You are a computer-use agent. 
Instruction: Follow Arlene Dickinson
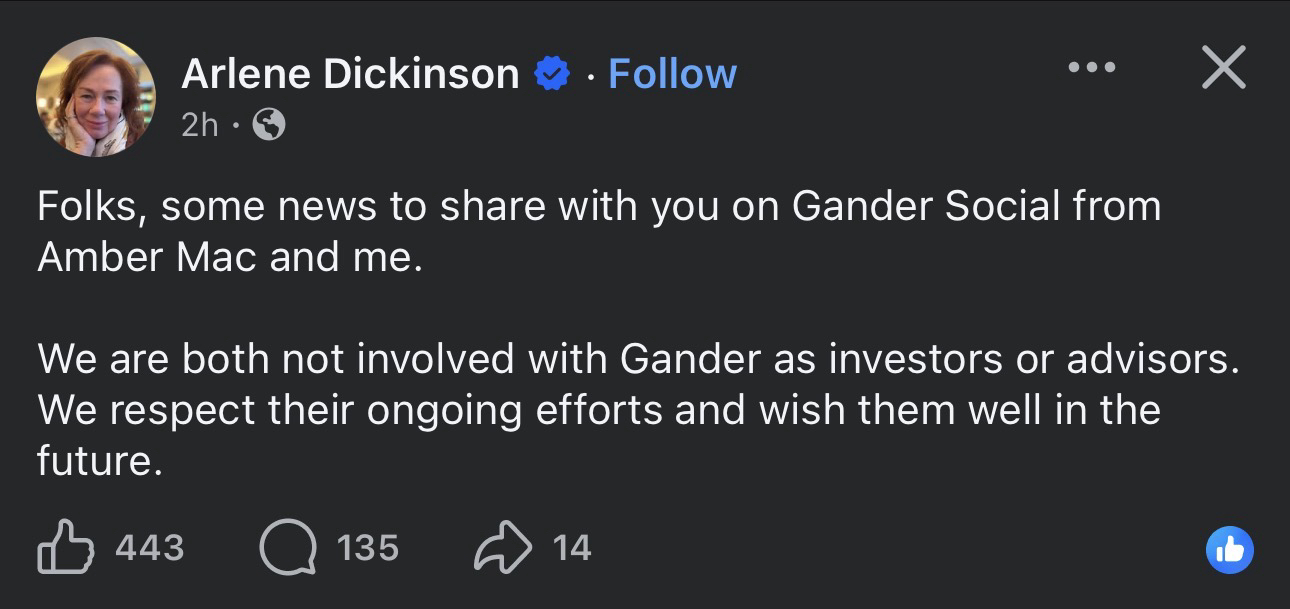672,74
